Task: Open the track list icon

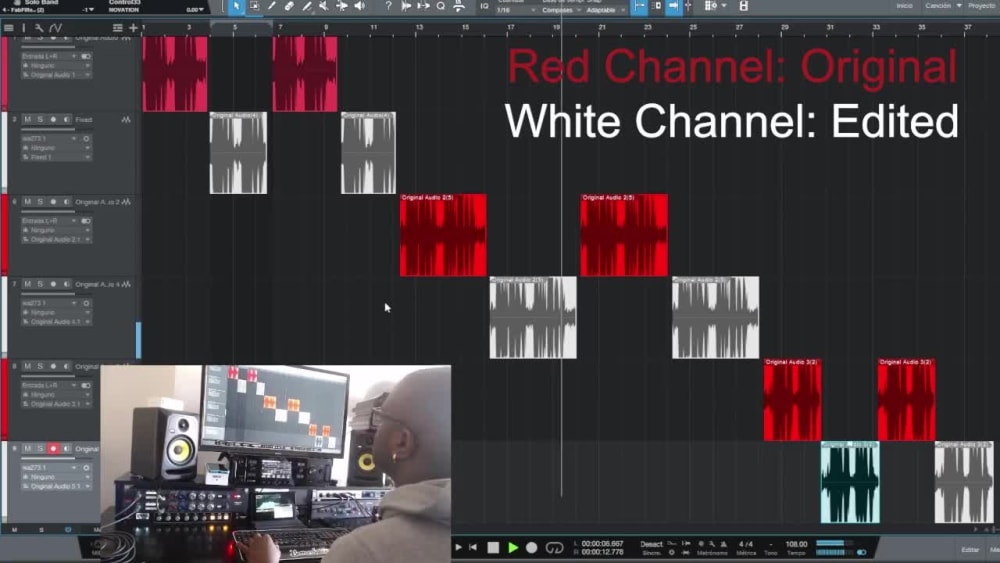Action: 9,28
